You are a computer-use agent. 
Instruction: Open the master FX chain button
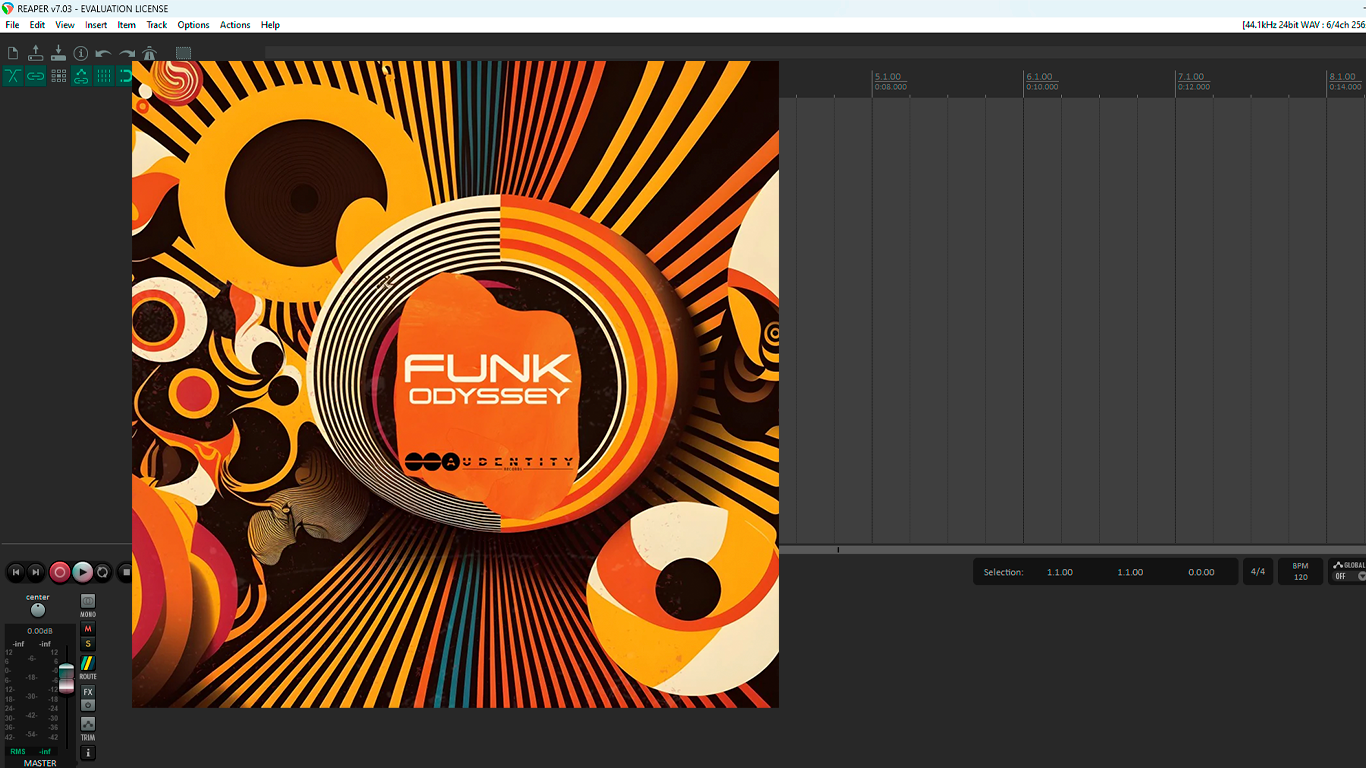coord(88,692)
